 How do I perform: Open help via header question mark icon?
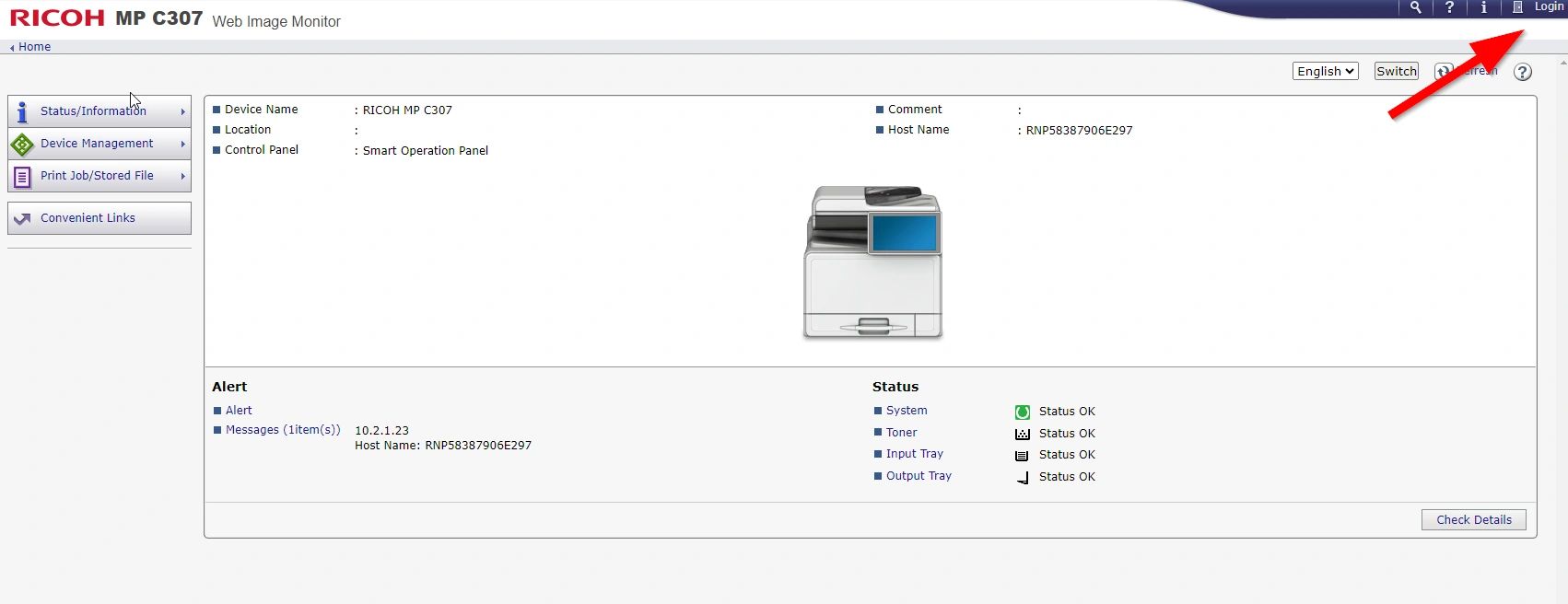click(x=1449, y=7)
